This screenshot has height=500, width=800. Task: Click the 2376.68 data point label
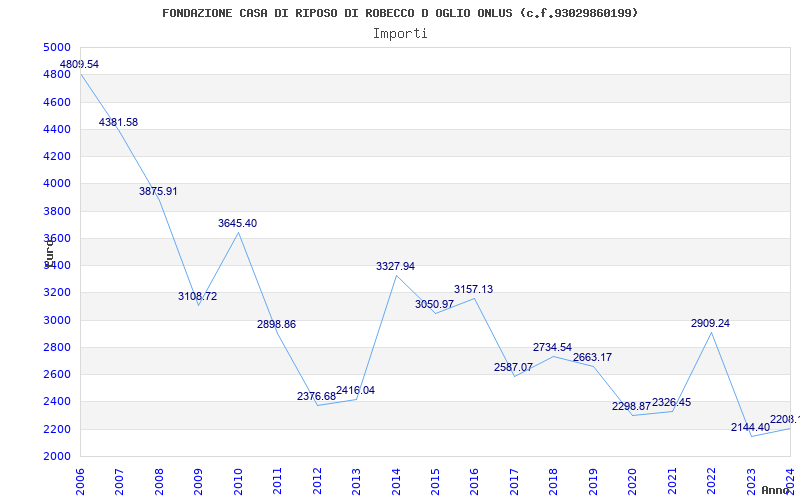[x=316, y=396]
